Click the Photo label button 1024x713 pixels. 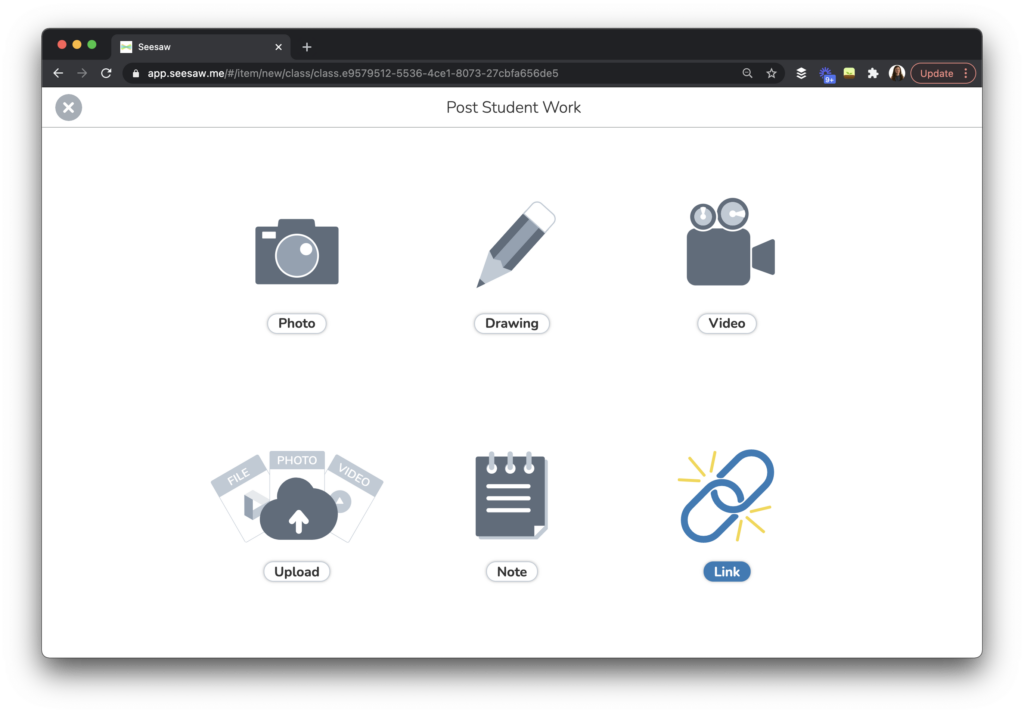(x=296, y=323)
